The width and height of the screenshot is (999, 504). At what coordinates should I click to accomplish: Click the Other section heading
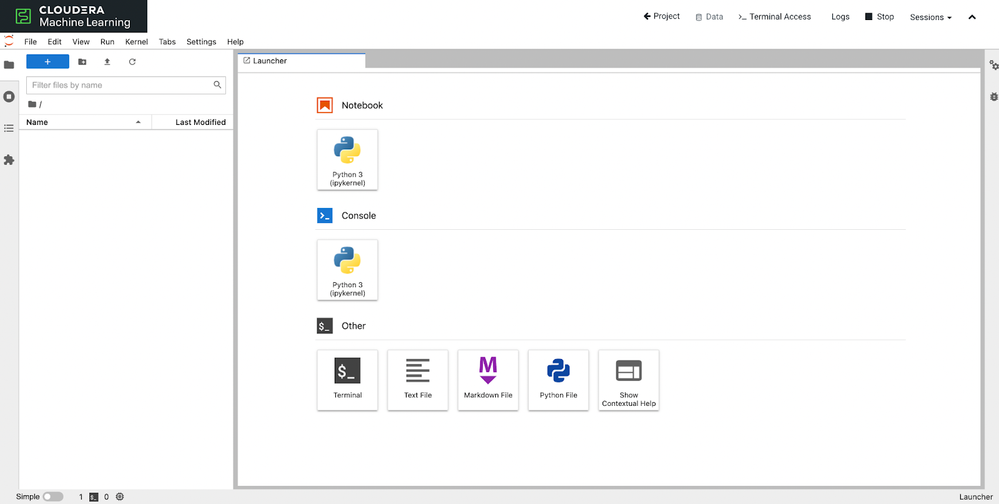point(354,326)
